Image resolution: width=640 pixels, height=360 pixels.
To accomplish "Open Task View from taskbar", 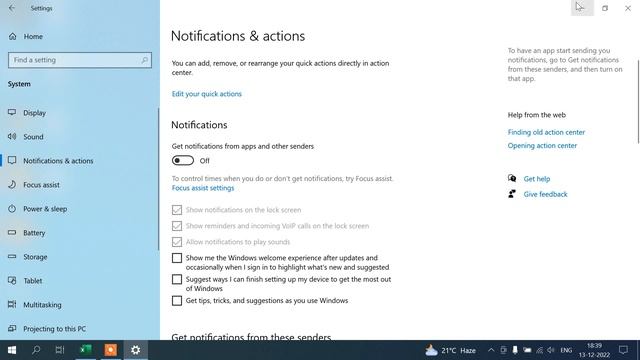I will pyautogui.click(x=60, y=350).
